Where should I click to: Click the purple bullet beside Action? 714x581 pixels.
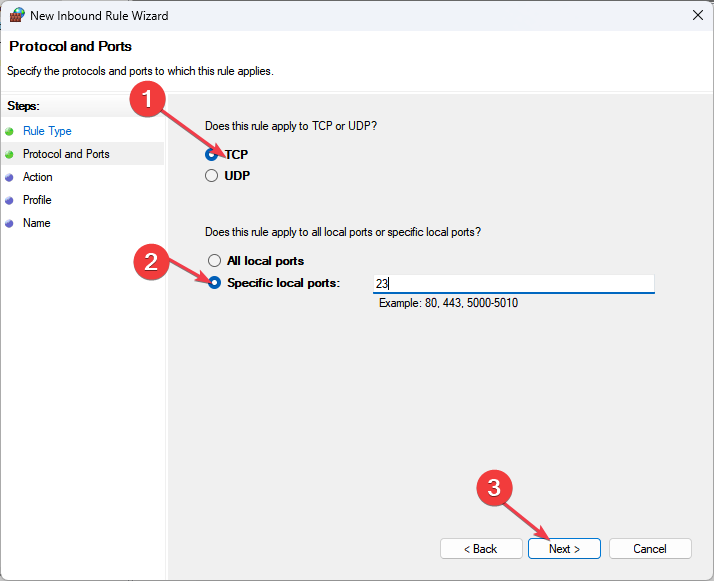coord(9,178)
